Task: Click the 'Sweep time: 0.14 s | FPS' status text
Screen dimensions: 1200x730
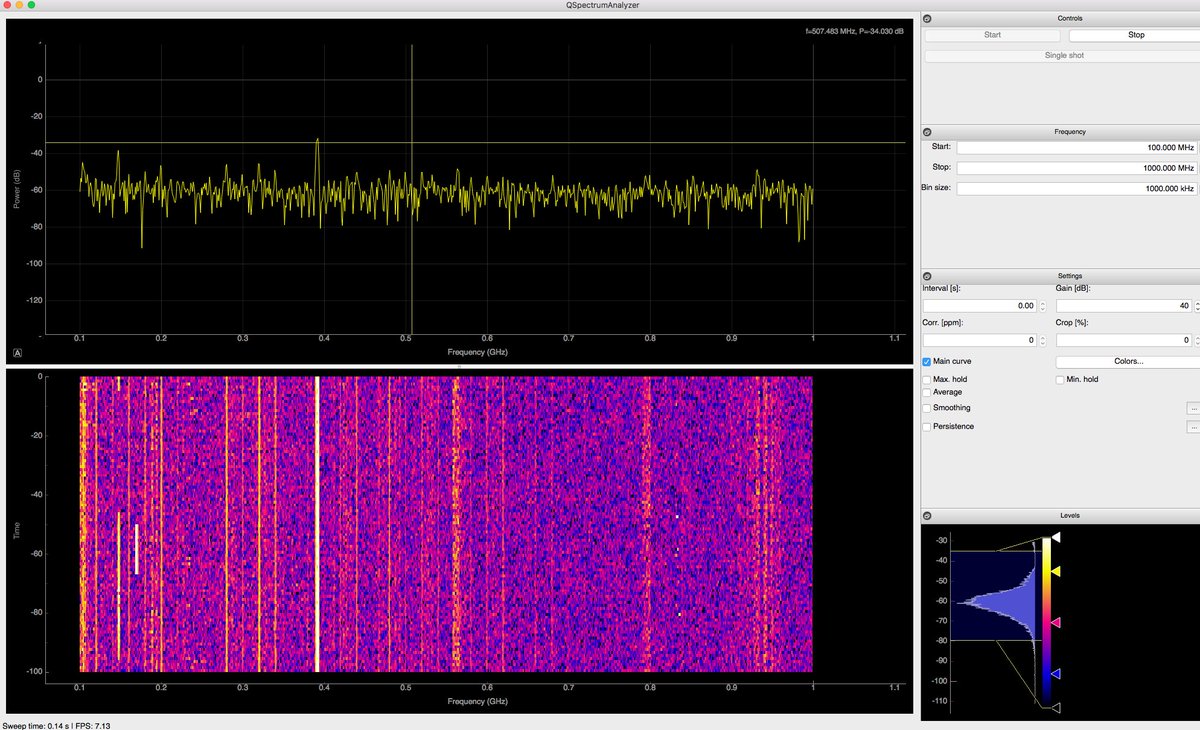Action: click(55, 724)
